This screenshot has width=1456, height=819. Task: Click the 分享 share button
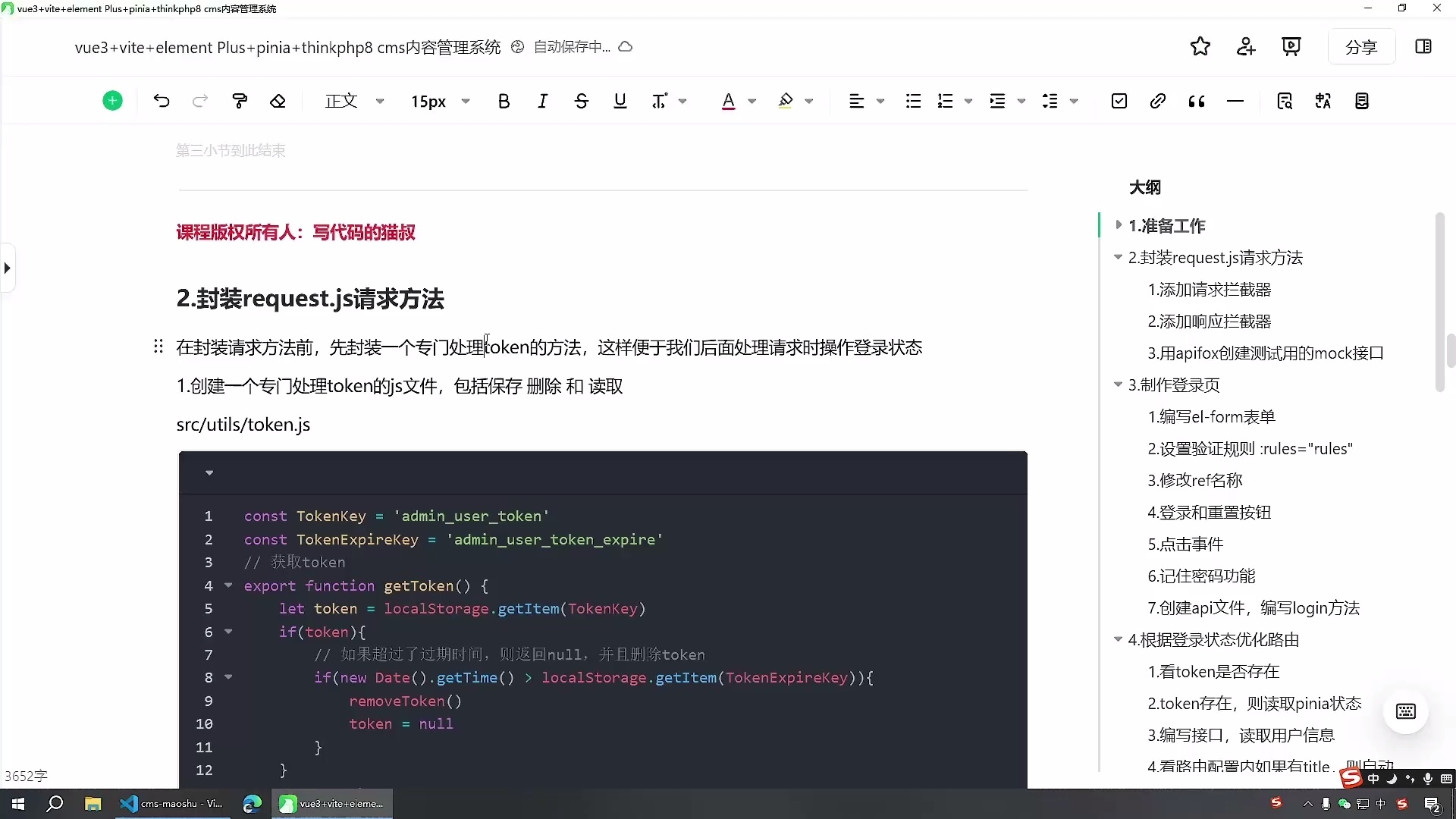pyautogui.click(x=1362, y=46)
